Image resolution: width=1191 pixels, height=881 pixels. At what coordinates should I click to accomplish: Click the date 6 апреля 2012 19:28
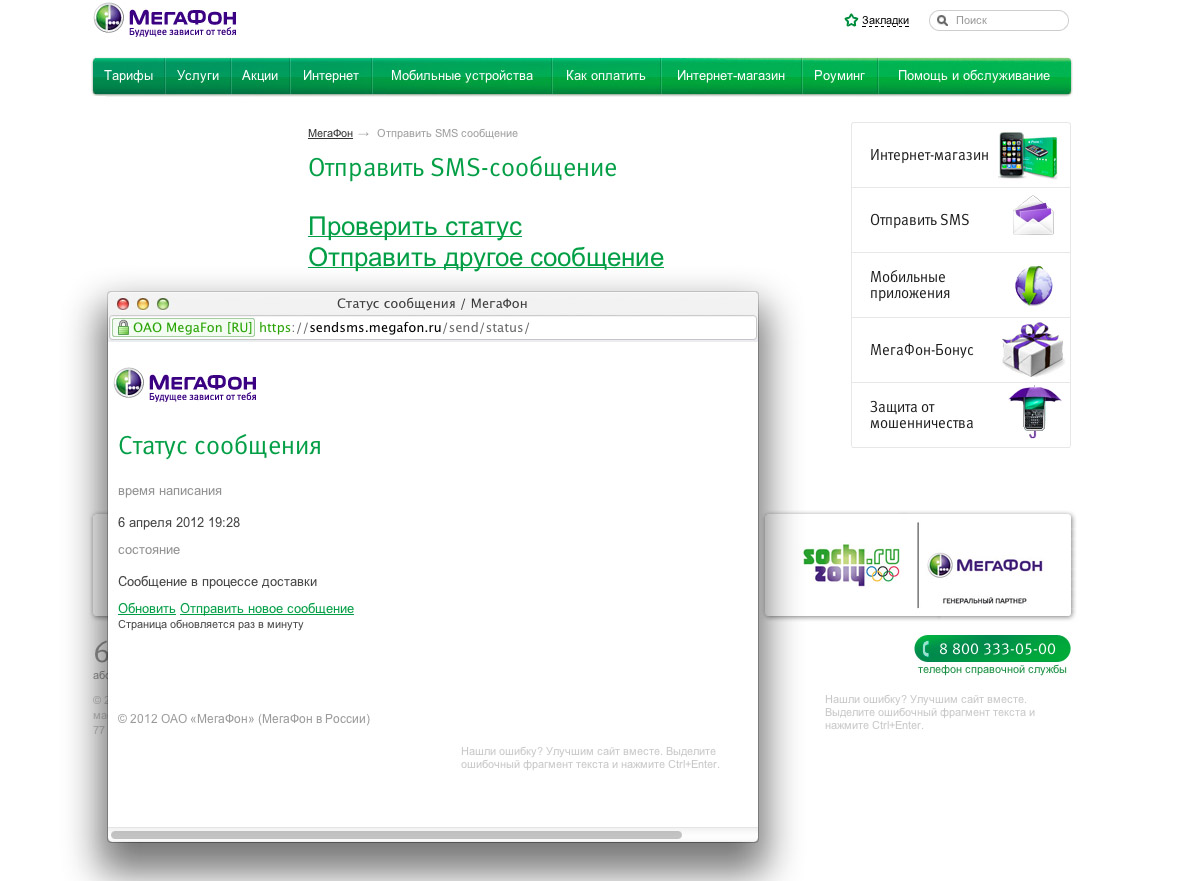179,523
